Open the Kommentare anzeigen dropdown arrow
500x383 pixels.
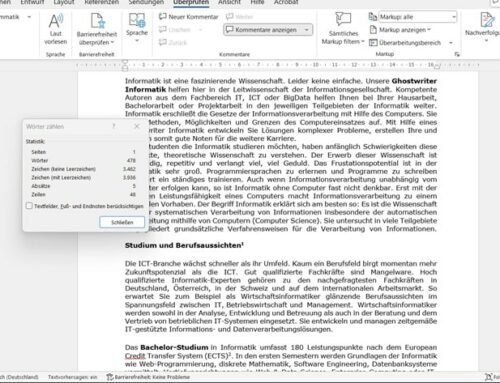coord(307,30)
